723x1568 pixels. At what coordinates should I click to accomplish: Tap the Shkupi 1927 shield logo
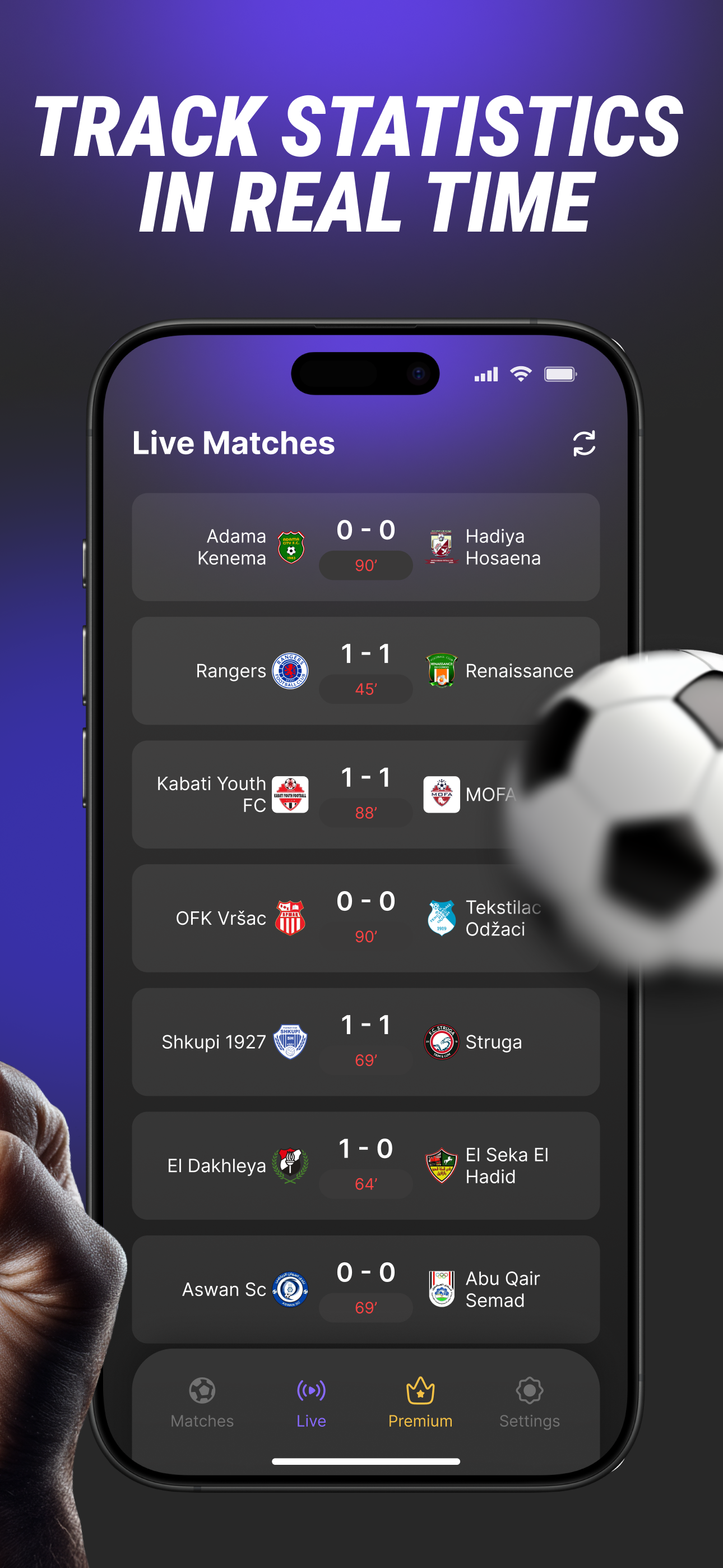point(290,1041)
